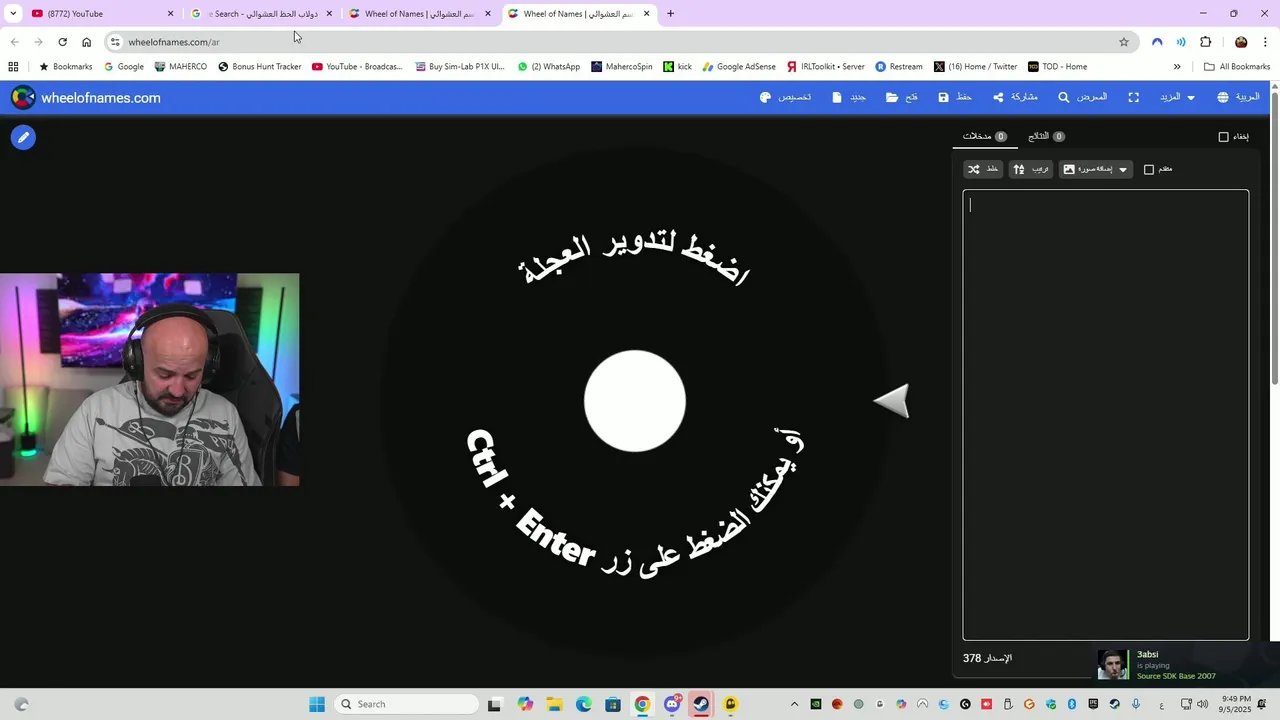Open the Windows Start menu

pos(317,704)
